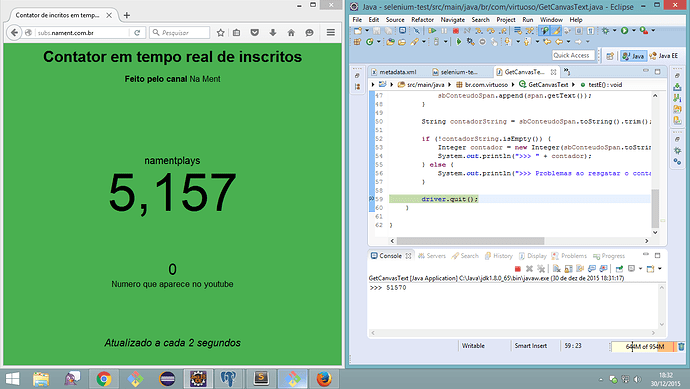Click the Search flashlight icon in toolbar
The image size is (690, 389).
pos(415,42)
